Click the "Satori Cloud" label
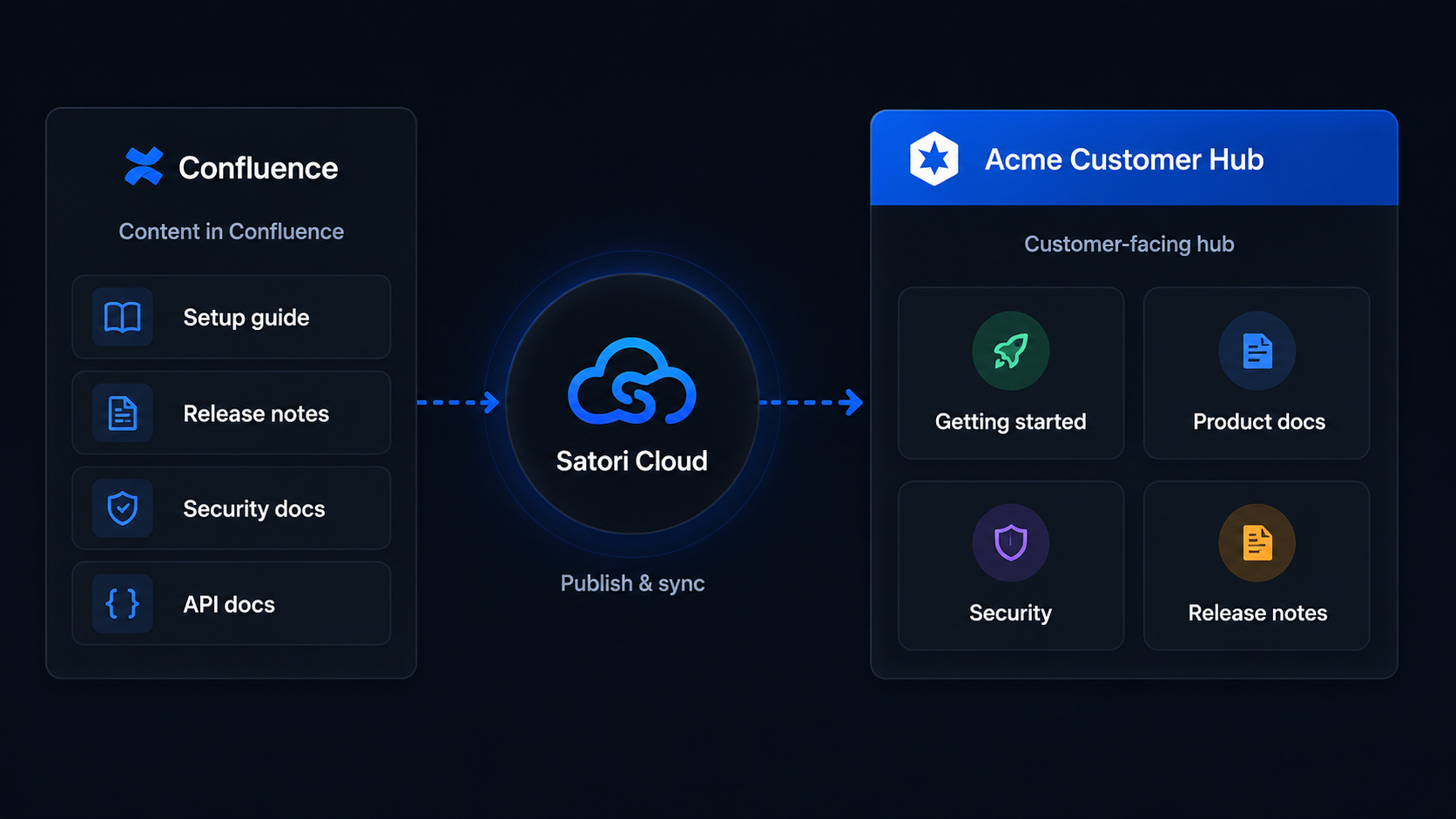Screen dimensions: 1456x819 click(x=632, y=460)
